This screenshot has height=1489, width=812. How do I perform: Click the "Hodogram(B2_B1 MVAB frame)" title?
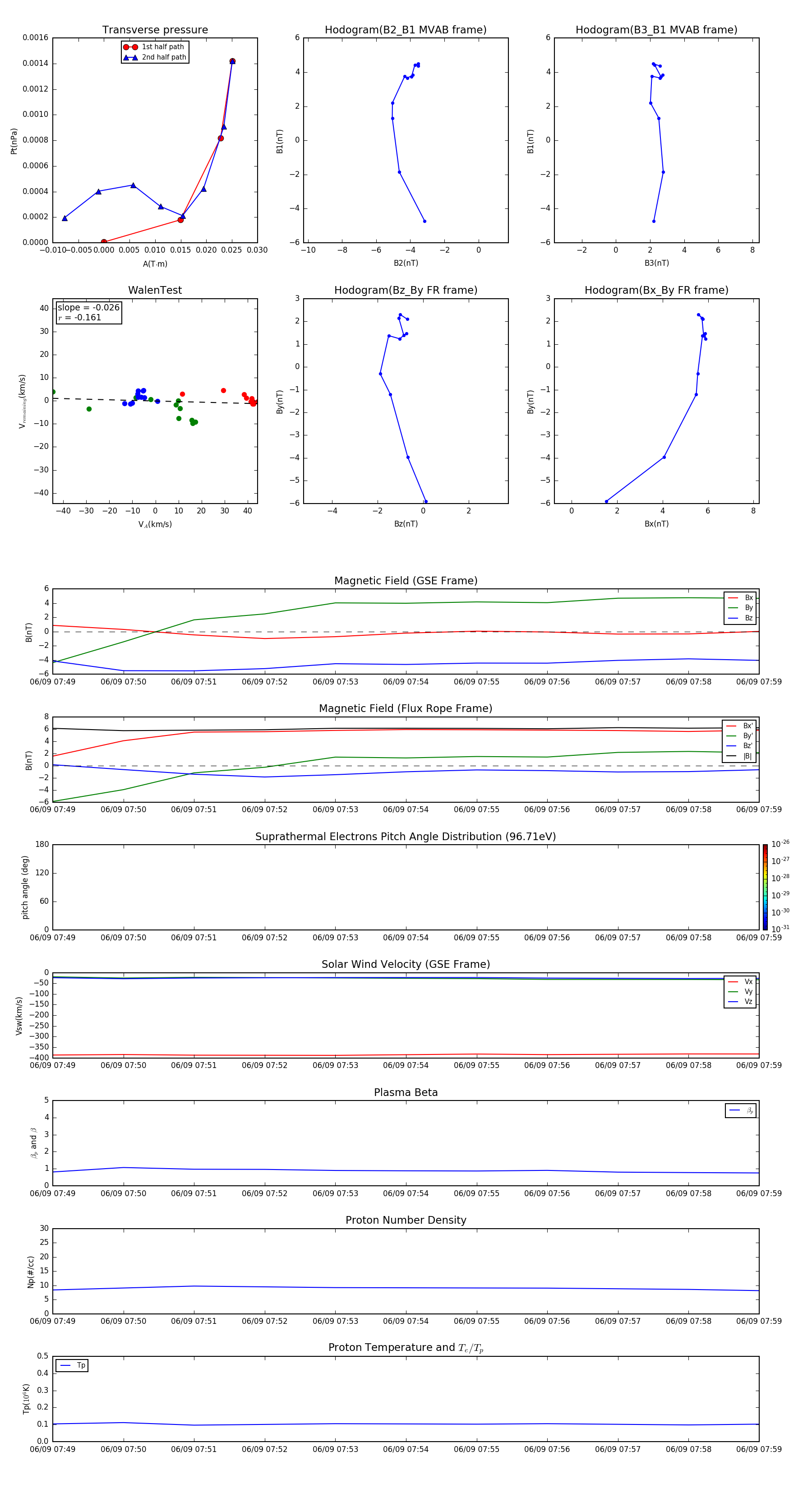(406, 30)
